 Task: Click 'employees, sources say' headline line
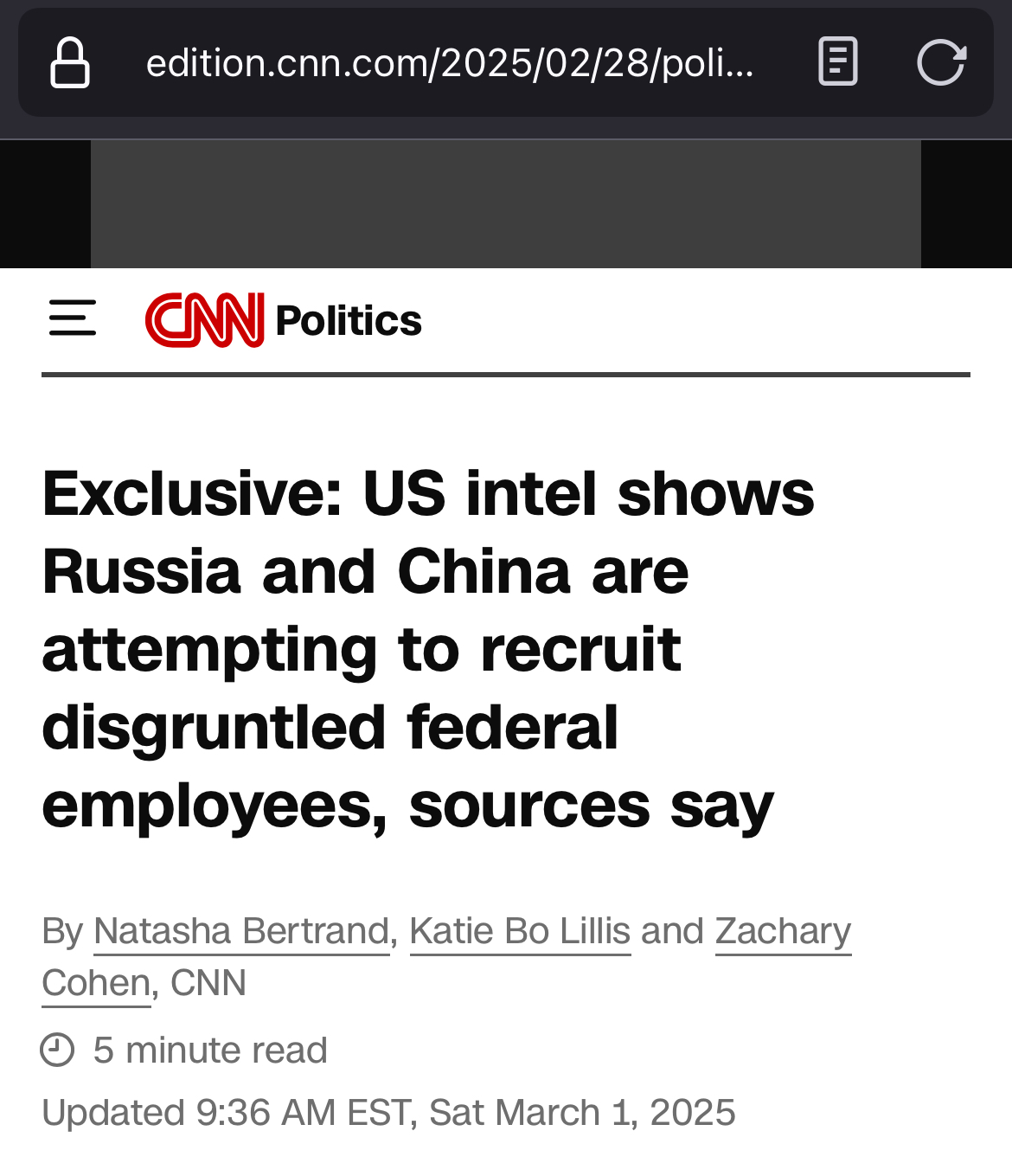tap(407, 806)
